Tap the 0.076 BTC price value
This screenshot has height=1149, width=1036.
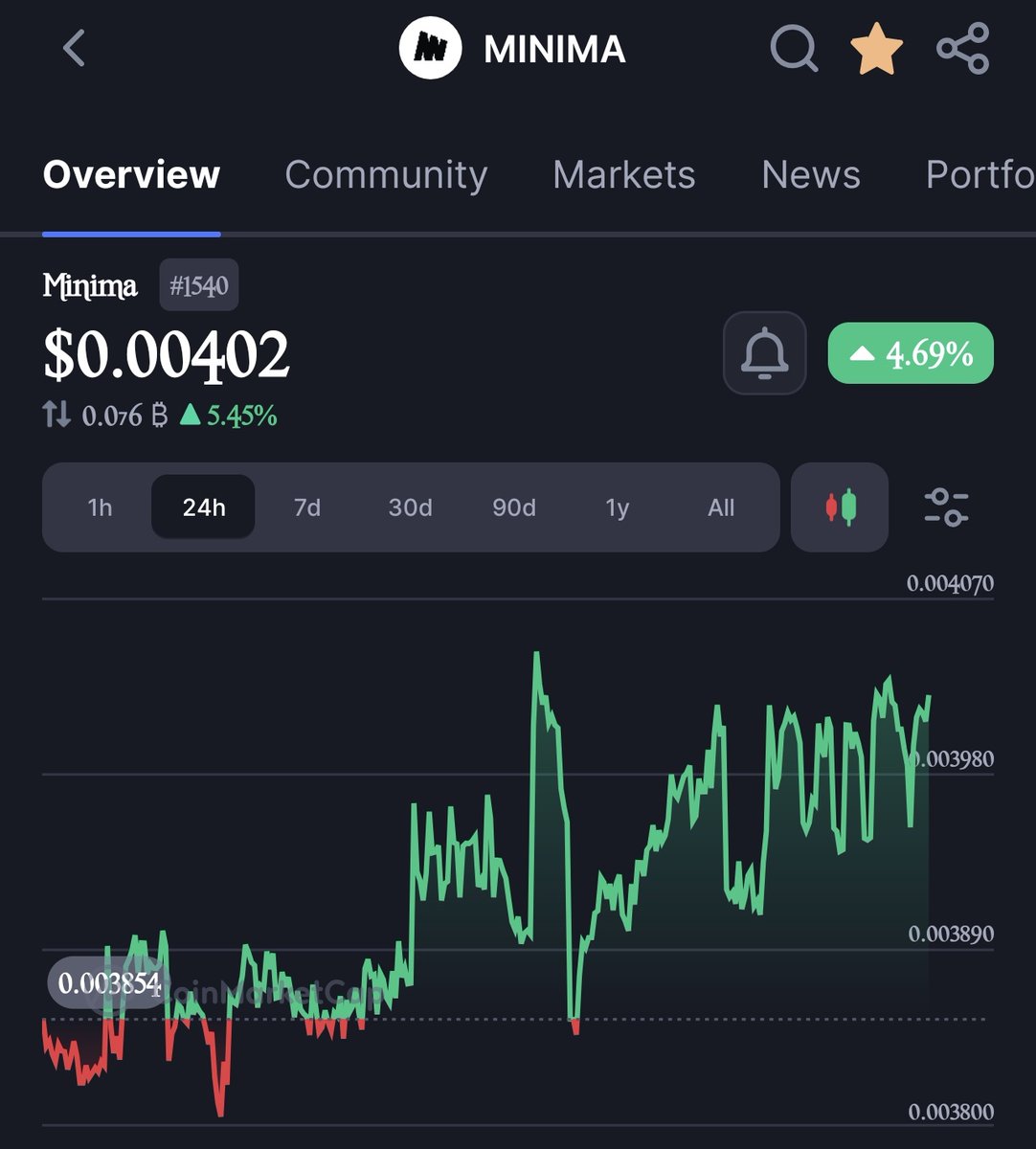pos(124,416)
